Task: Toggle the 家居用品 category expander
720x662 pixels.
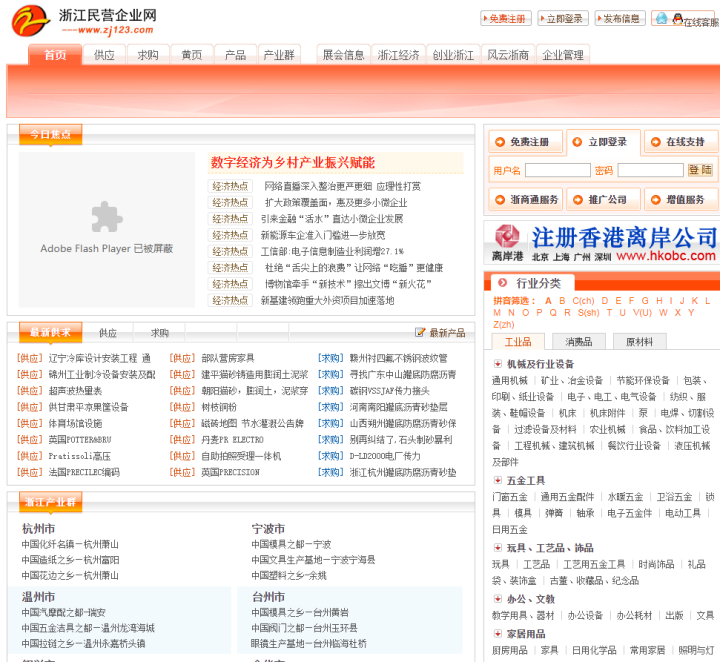Action: [x=497, y=634]
